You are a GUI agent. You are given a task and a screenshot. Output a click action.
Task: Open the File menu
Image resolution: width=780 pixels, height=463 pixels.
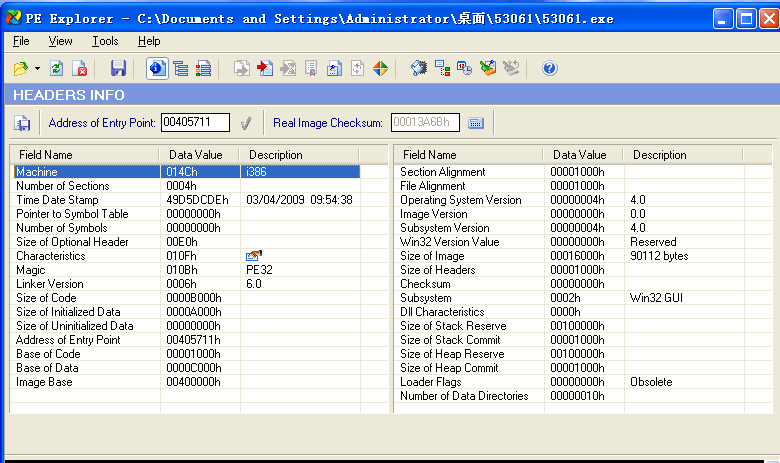click(21, 41)
